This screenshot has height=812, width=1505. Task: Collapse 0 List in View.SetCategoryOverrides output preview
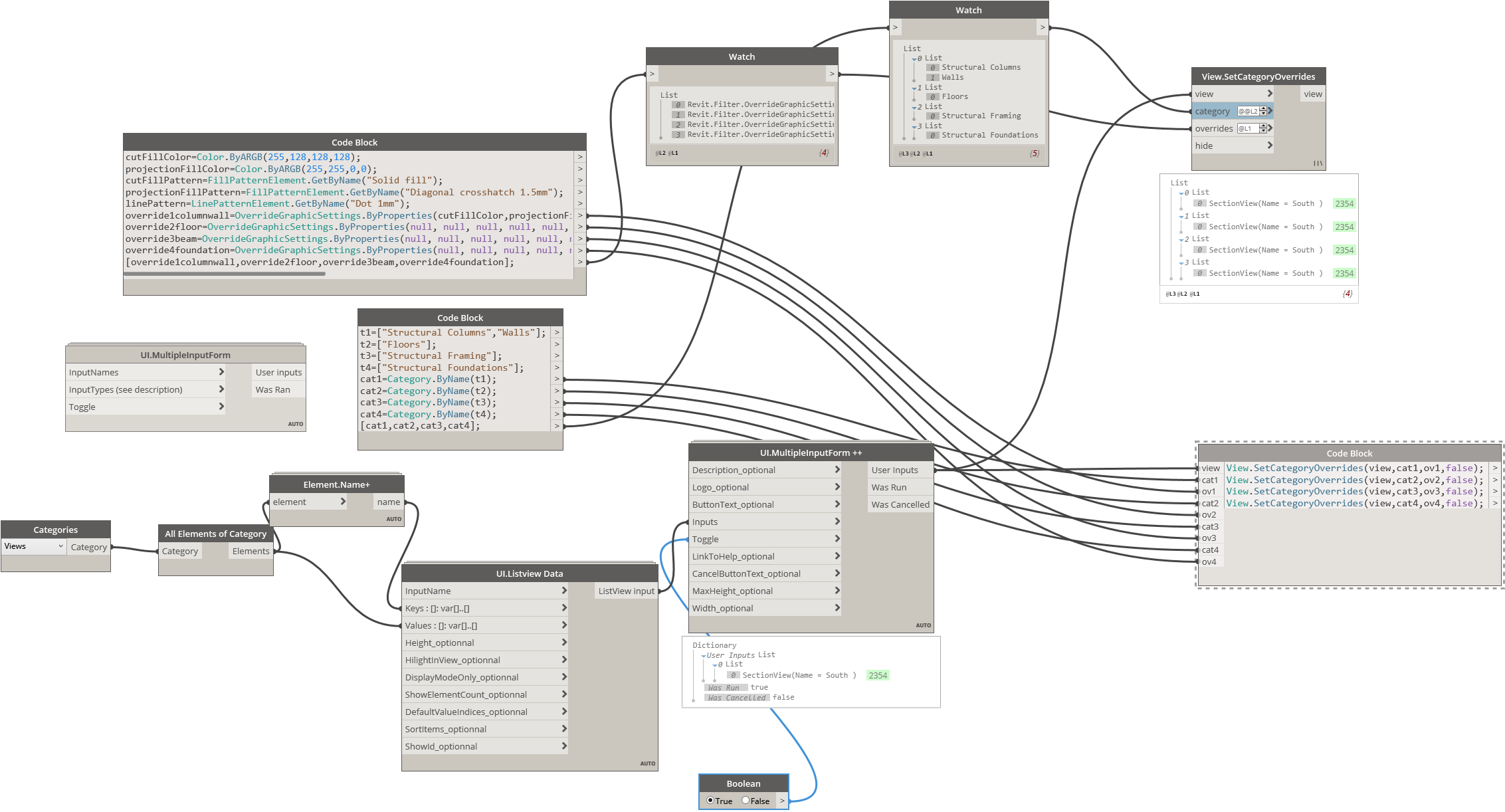[1181, 193]
